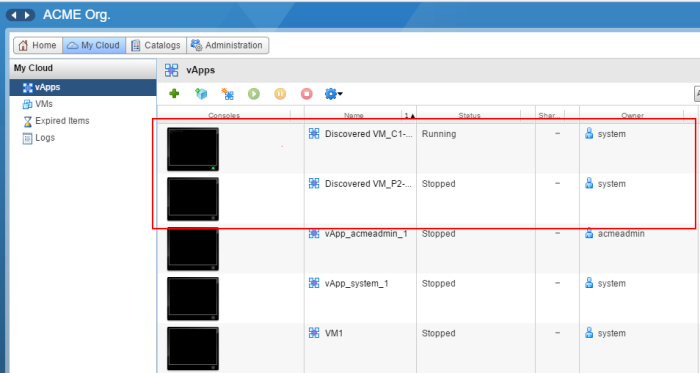
Task: Open the Administration tab
Action: (228, 45)
